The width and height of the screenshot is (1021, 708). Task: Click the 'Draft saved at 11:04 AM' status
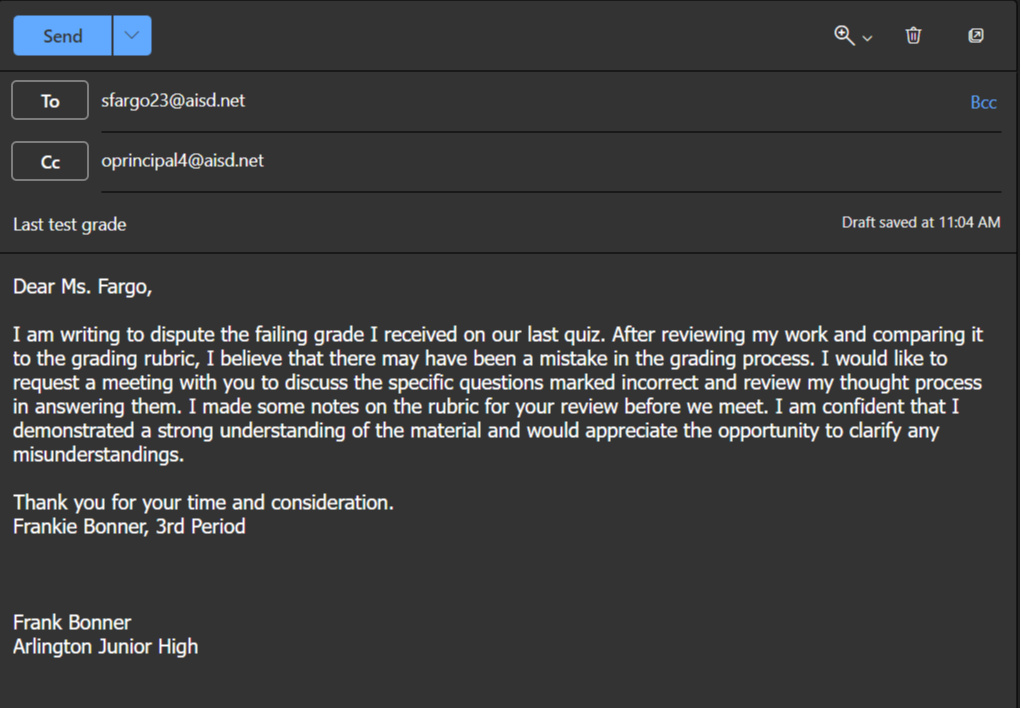(x=920, y=223)
